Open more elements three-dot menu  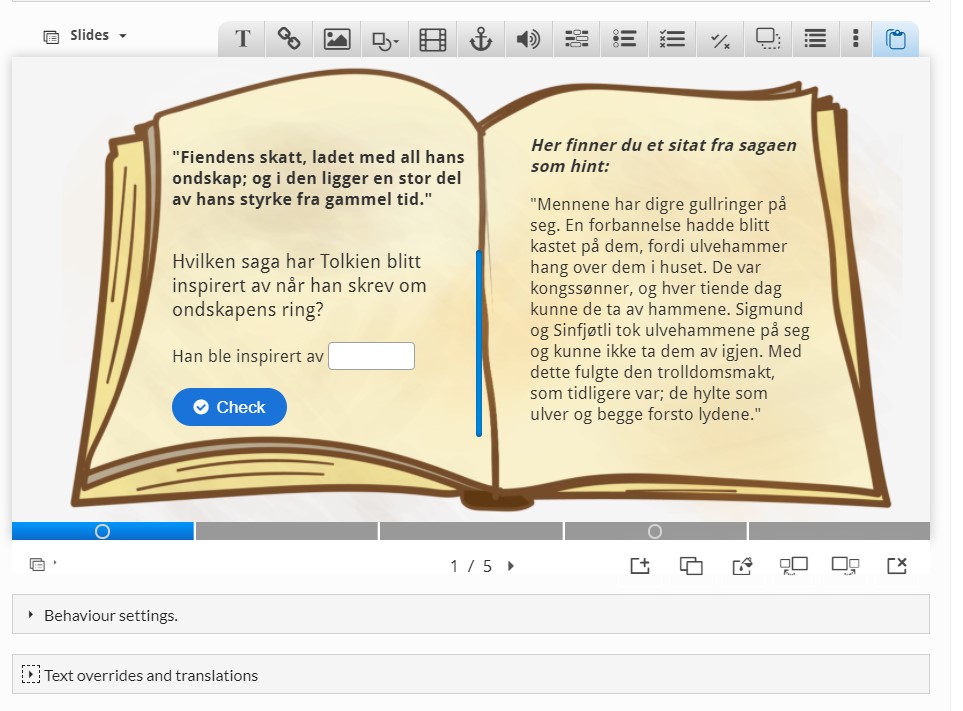855,39
